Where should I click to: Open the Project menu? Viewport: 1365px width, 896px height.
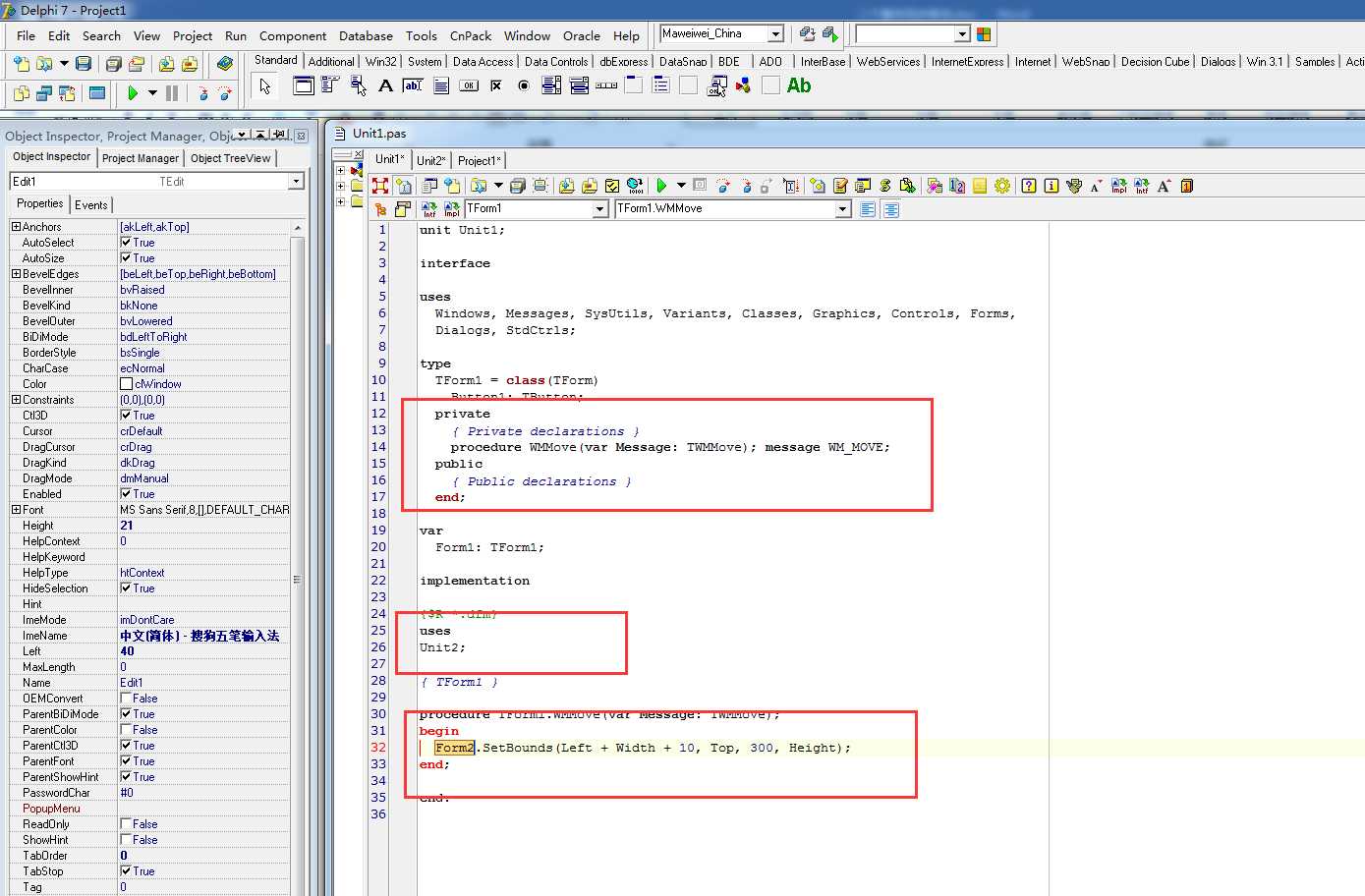193,36
